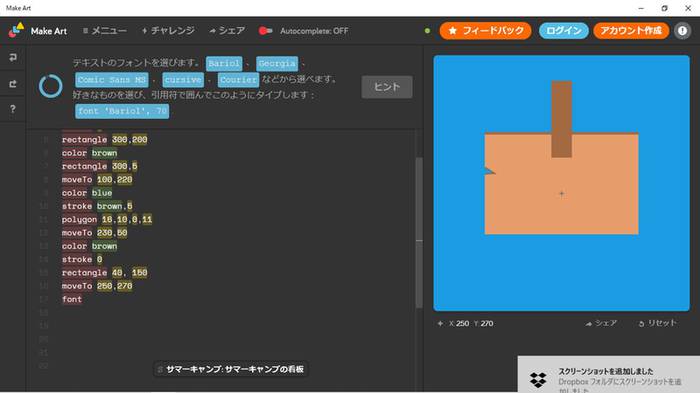Click the top sidebar export arrow icon
Screen dimensions: 700x393
click(13, 57)
